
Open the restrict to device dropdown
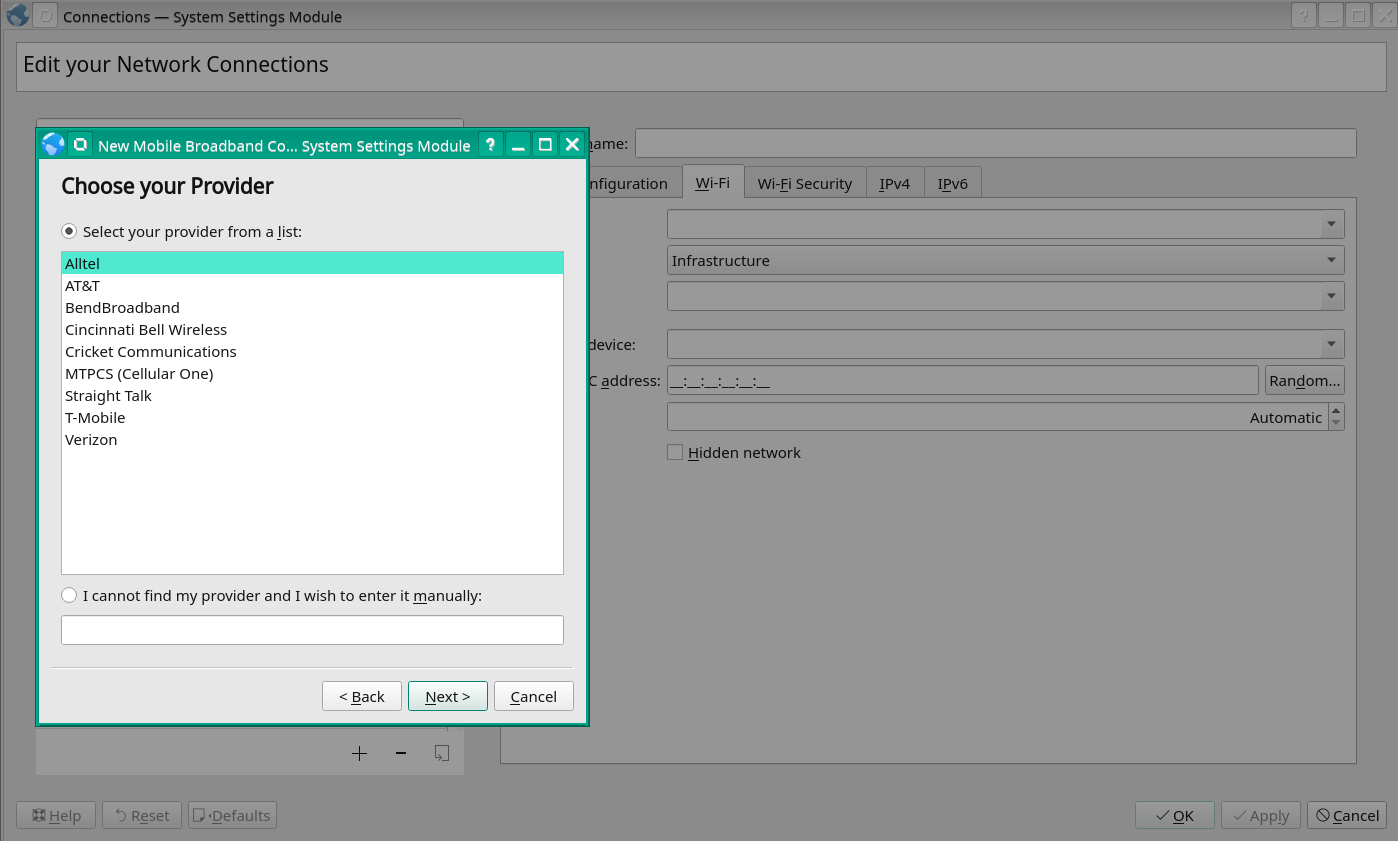1005,344
